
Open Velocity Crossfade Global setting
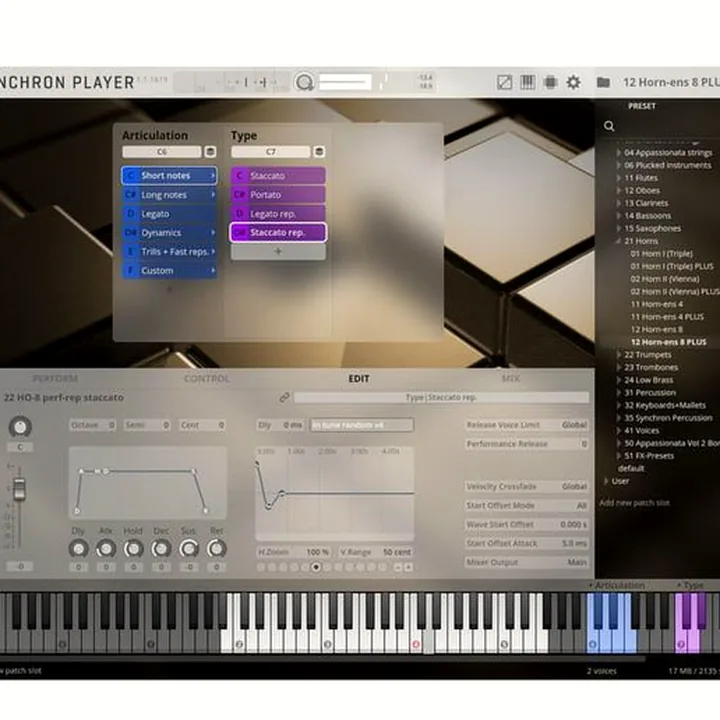[x=527, y=486]
